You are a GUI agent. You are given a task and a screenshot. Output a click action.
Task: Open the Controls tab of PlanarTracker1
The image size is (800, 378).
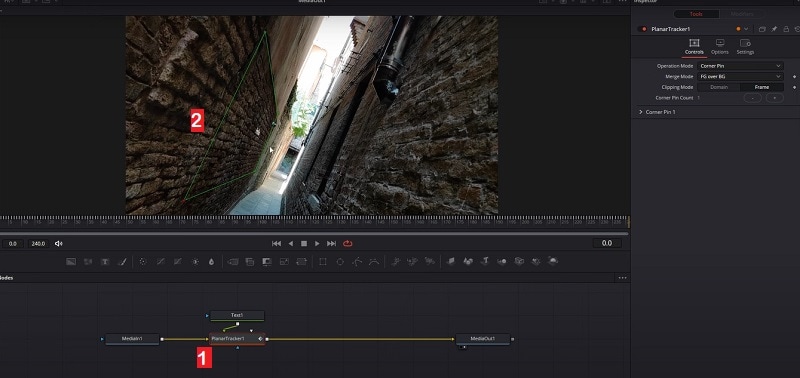[694, 47]
